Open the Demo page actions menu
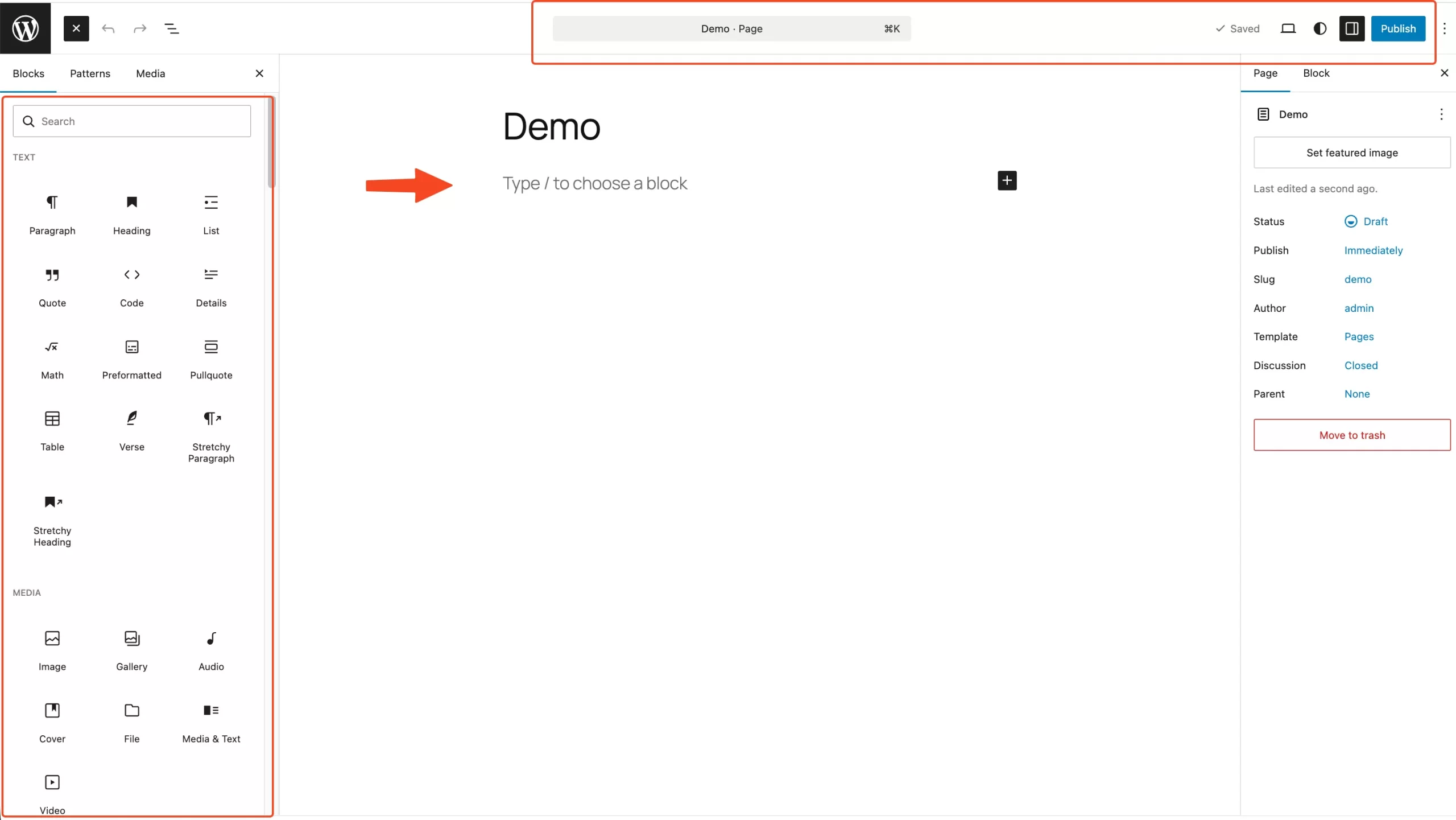The height and width of the screenshot is (820, 1456). point(1441,114)
